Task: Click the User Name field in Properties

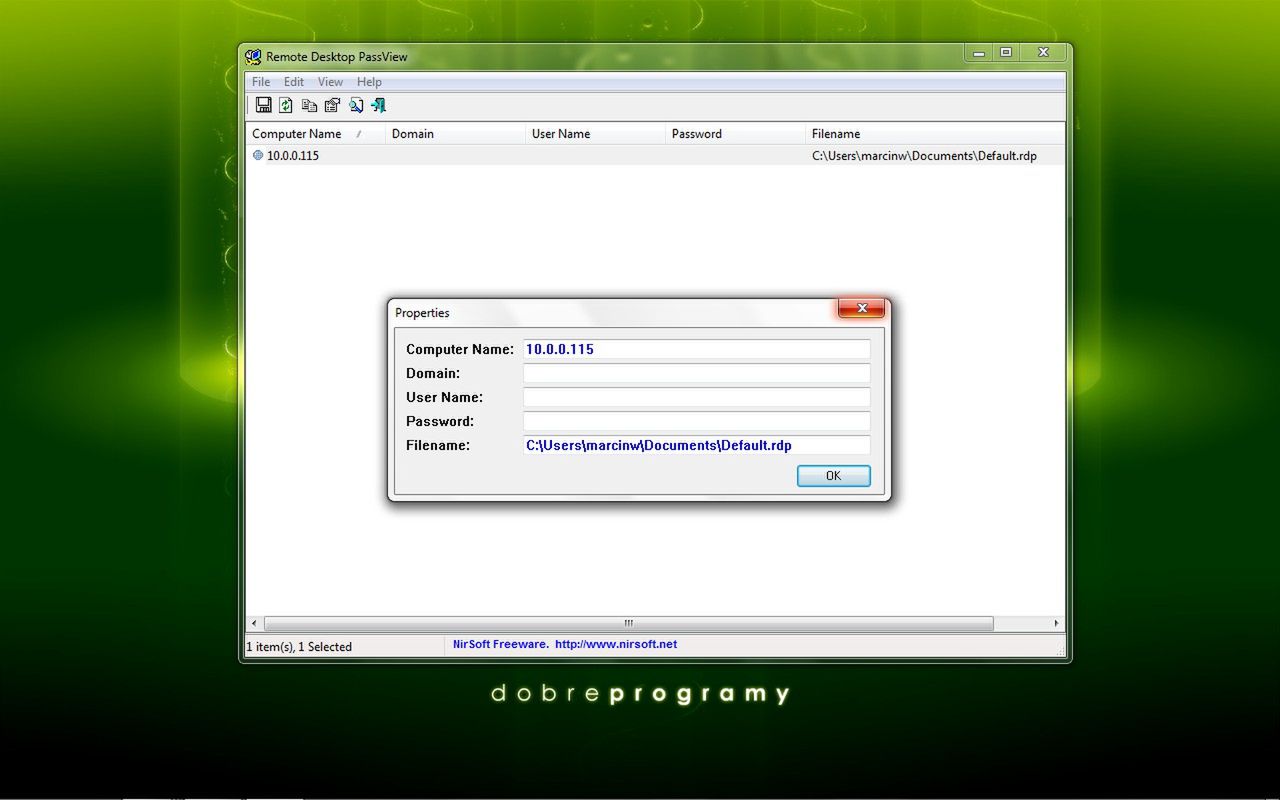Action: tap(697, 397)
